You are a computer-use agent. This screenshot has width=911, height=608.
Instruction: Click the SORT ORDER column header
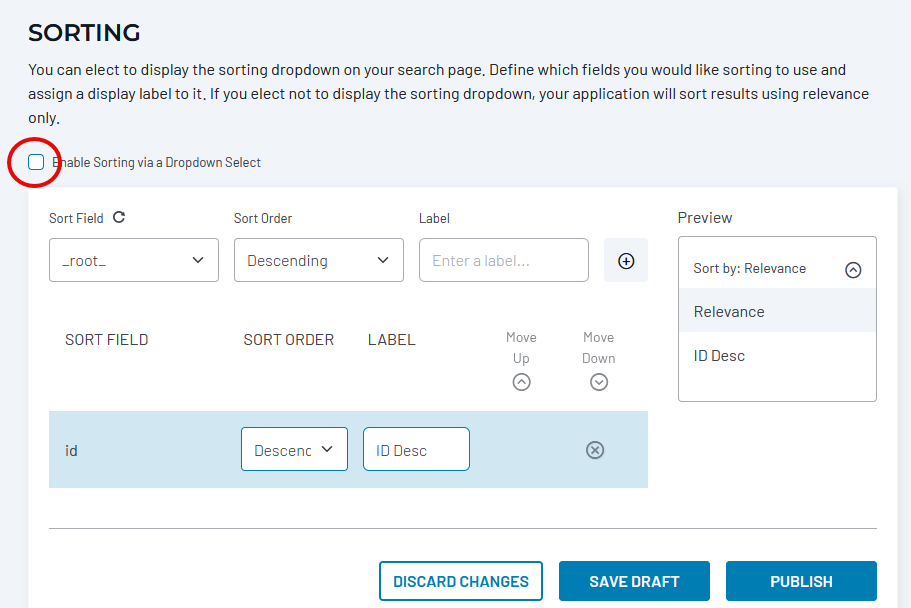288,340
